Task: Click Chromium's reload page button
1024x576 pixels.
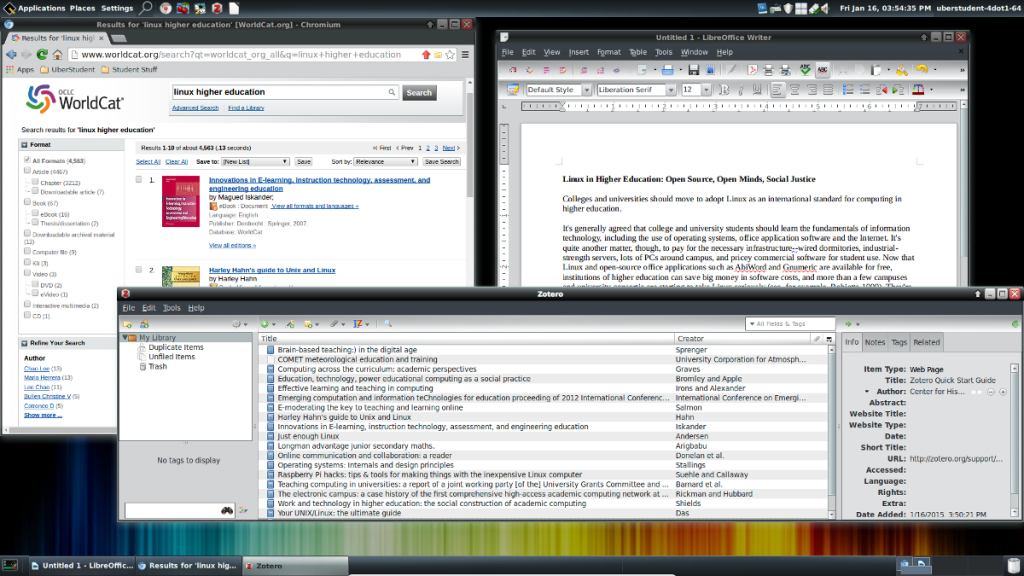Action: pyautogui.click(x=43, y=55)
